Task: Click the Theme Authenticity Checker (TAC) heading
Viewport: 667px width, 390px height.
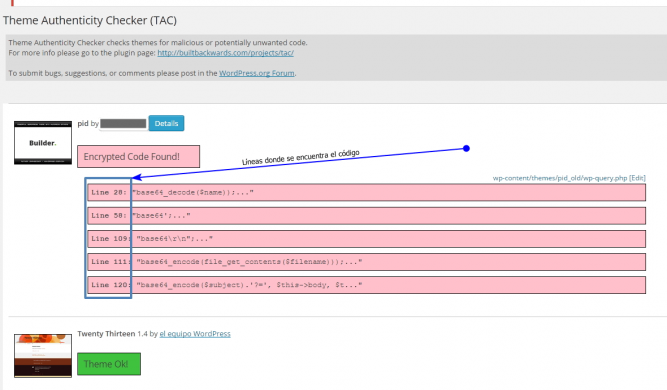Action: tap(90, 20)
